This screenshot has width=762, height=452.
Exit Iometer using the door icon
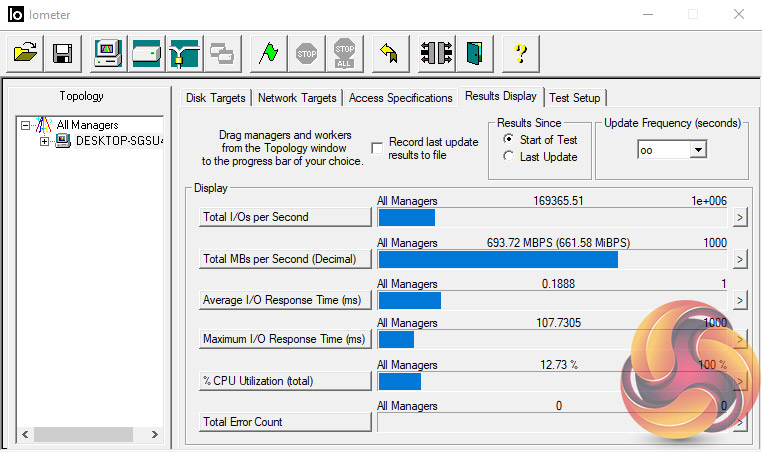click(474, 53)
